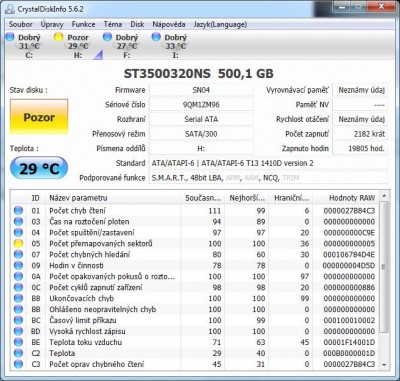Click the Písmena oddílů field H:
Image resolution: width=400 pixels, height=381 pixels.
[201, 149]
